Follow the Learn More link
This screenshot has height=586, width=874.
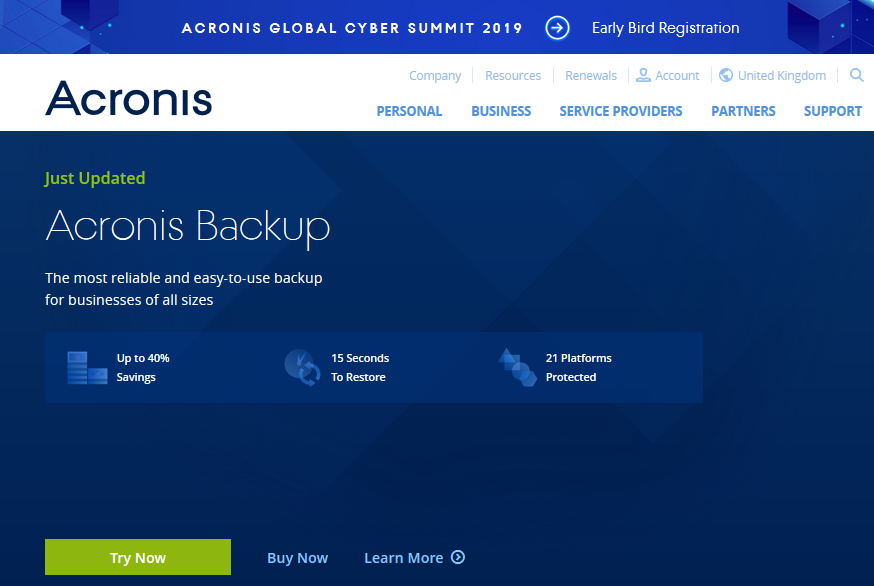[x=404, y=558]
